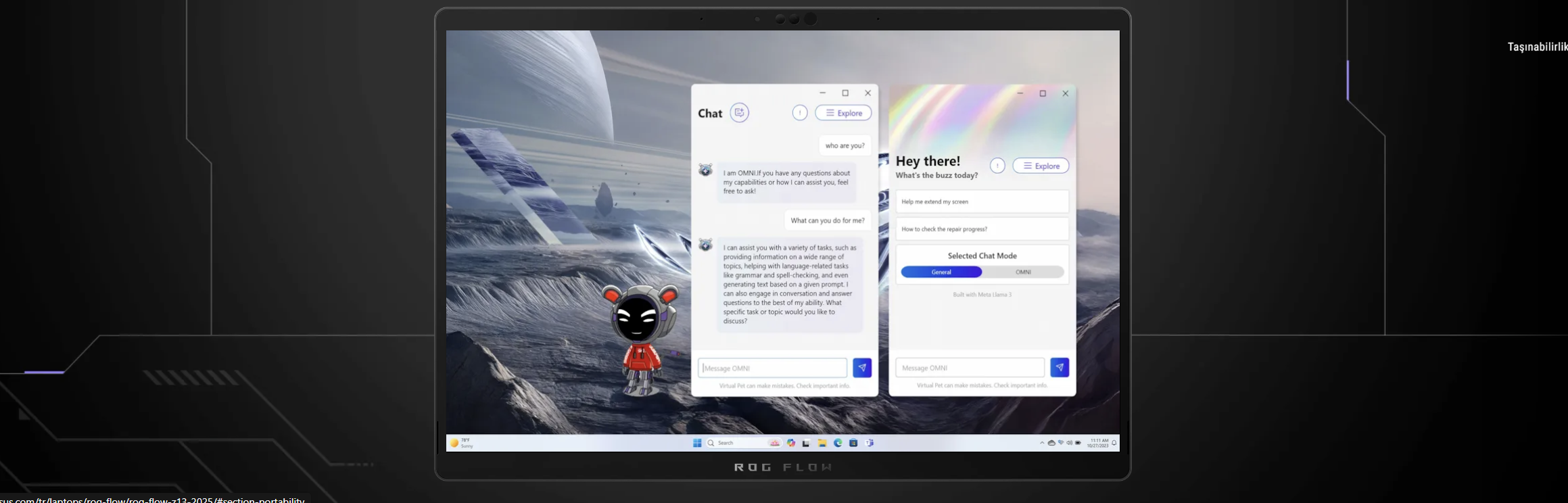This screenshot has width=1568, height=503.
Task: Click the Taşınabilirlik navigation link
Action: (x=1538, y=47)
